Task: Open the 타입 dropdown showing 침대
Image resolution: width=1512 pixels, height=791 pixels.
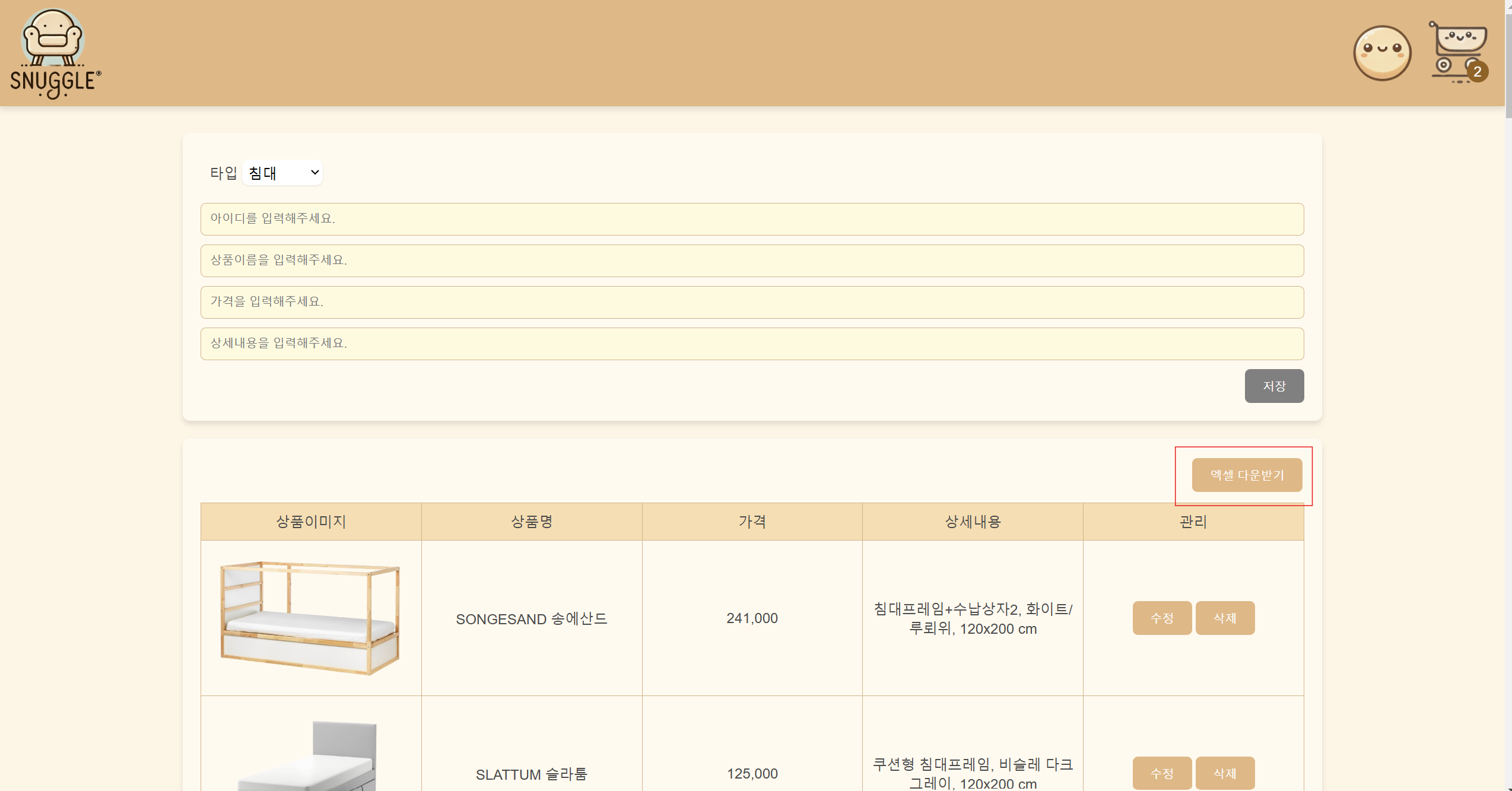Action: click(x=282, y=173)
